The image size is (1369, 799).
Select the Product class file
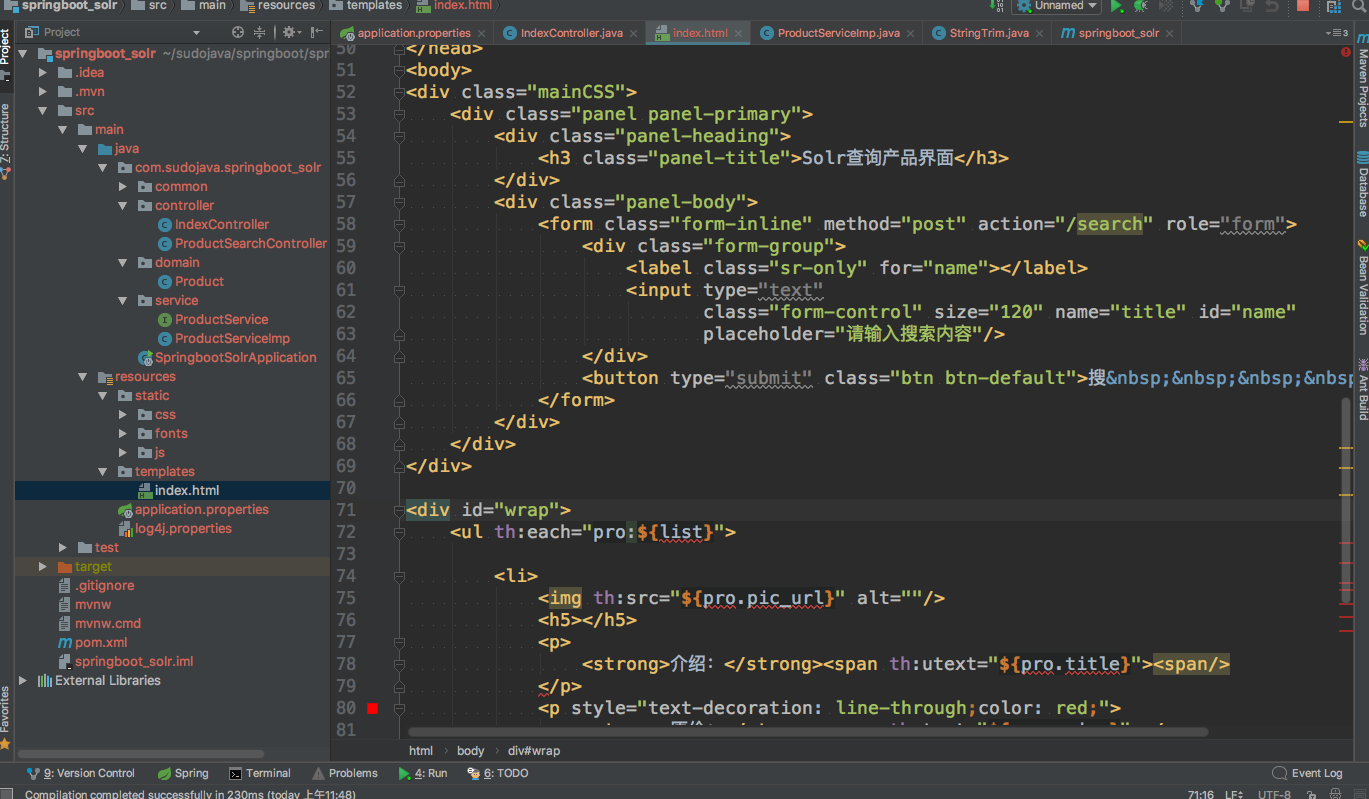(199, 281)
